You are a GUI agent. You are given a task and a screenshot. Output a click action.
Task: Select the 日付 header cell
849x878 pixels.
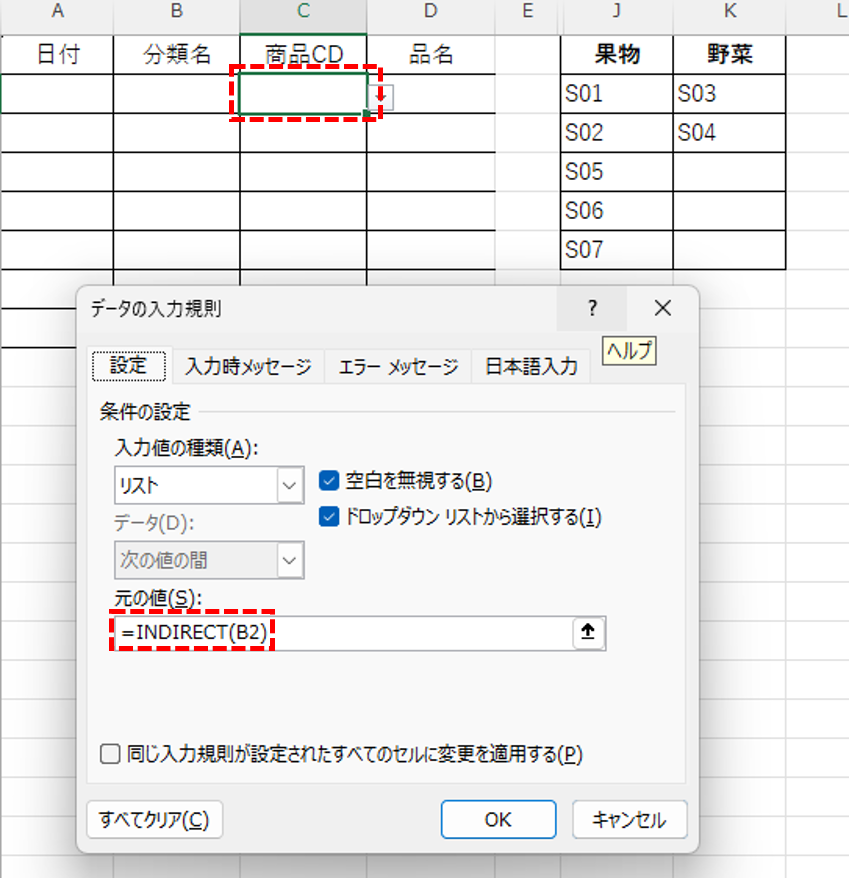coord(57,54)
